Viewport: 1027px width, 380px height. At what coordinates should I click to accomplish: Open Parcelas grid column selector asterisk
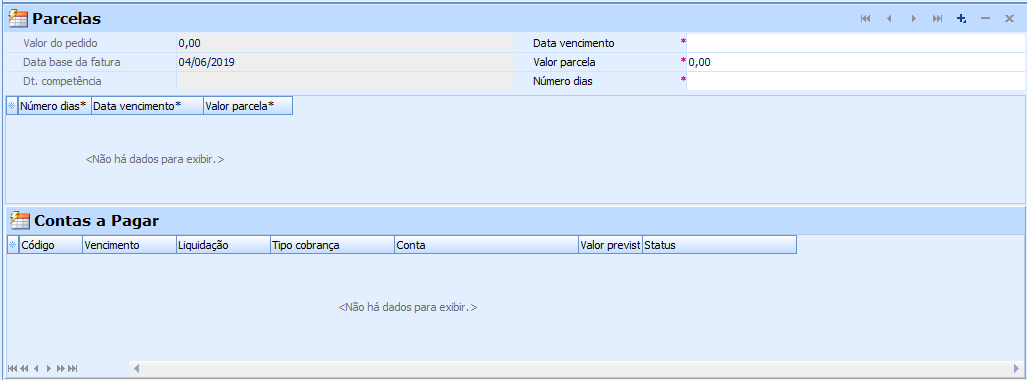click(12, 105)
